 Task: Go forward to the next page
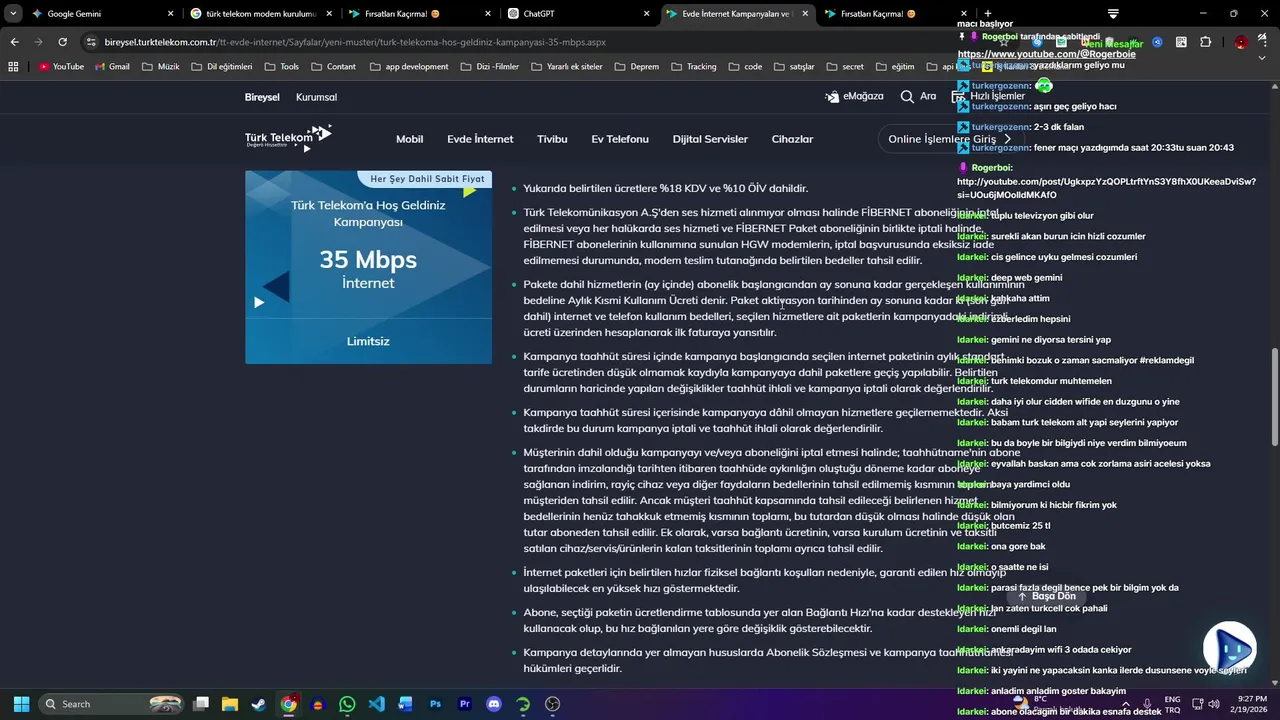(38, 42)
